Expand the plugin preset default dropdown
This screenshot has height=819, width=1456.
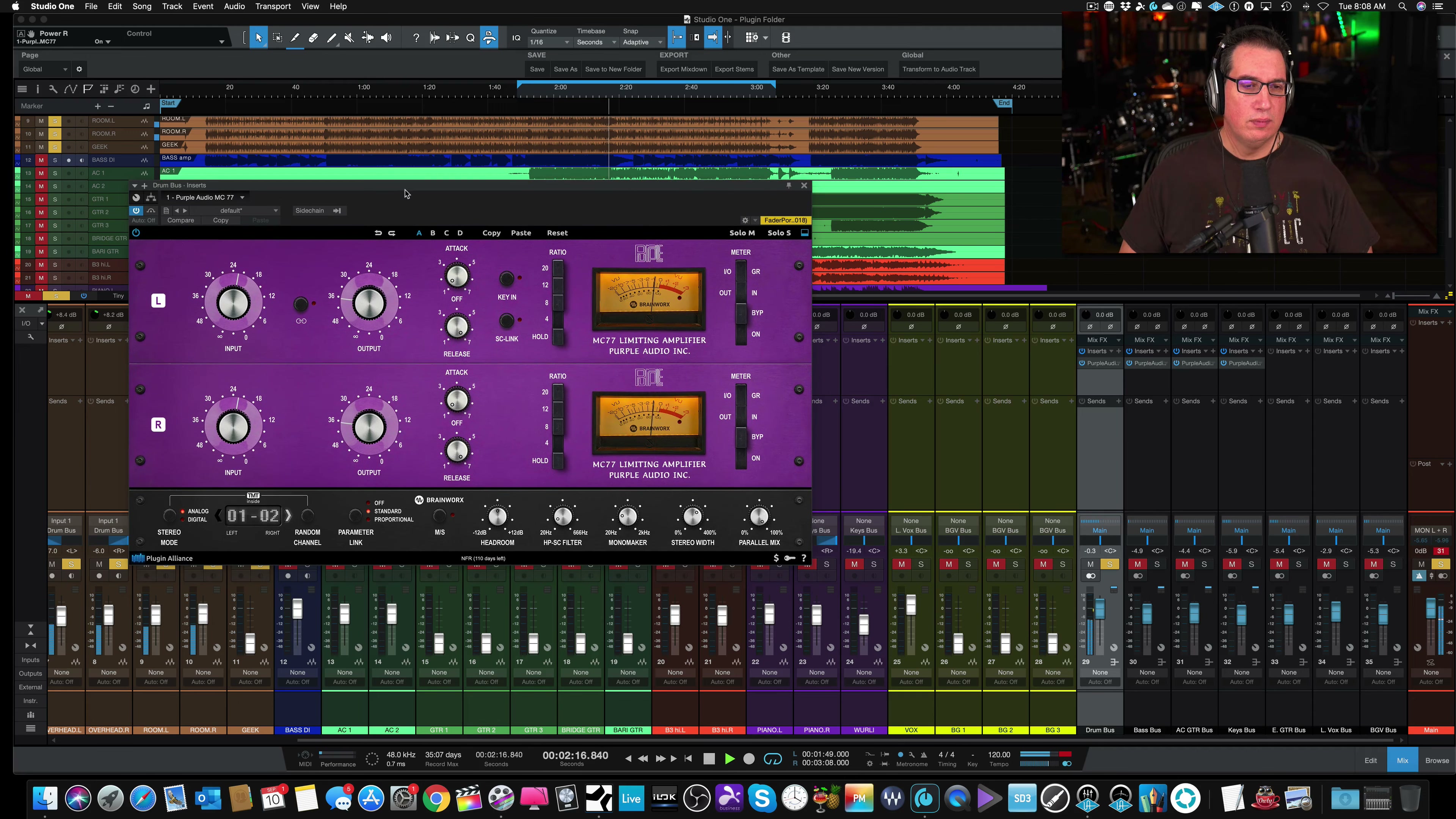coord(249,210)
